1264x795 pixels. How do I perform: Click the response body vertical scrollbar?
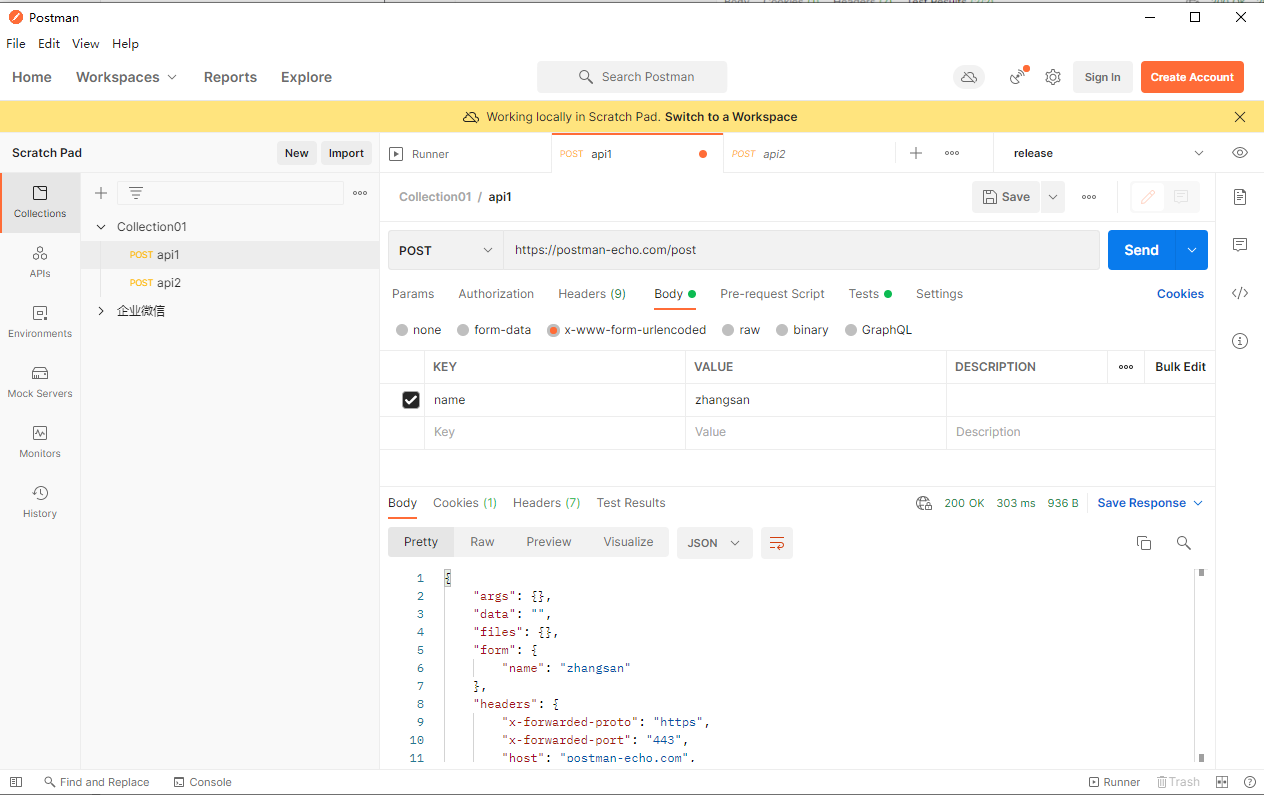coord(1201,665)
